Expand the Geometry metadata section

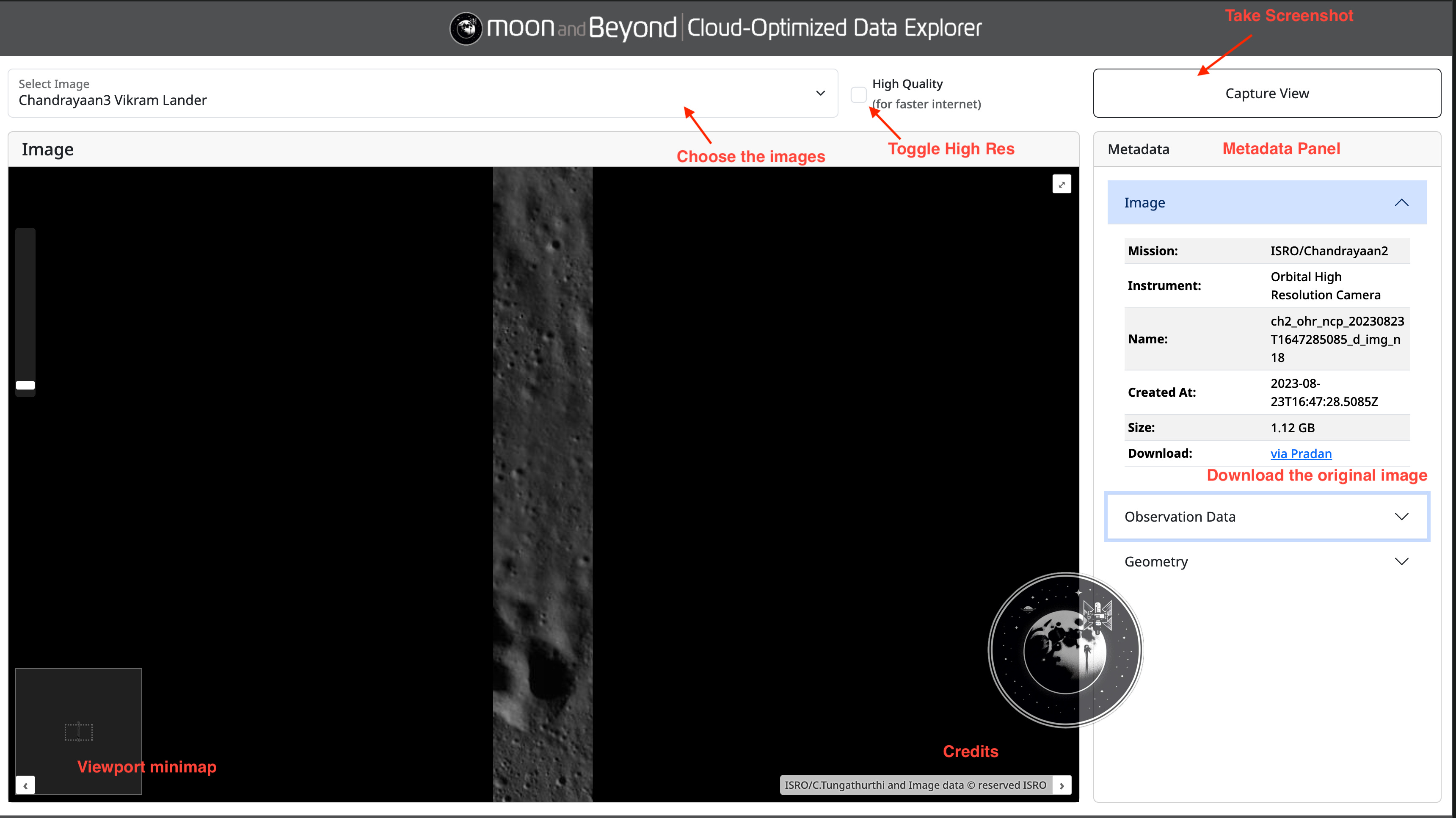(x=1156, y=561)
